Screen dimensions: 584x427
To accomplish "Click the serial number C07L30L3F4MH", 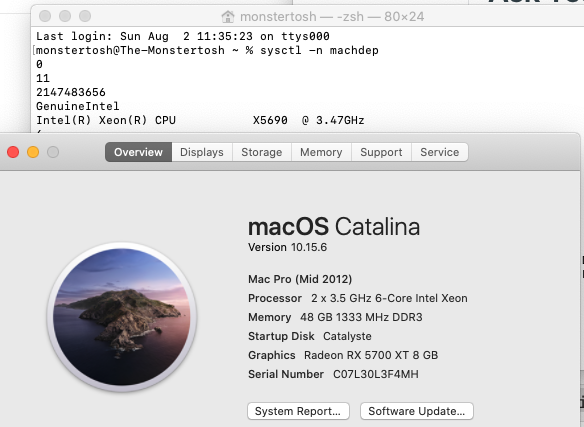I will click(375, 374).
